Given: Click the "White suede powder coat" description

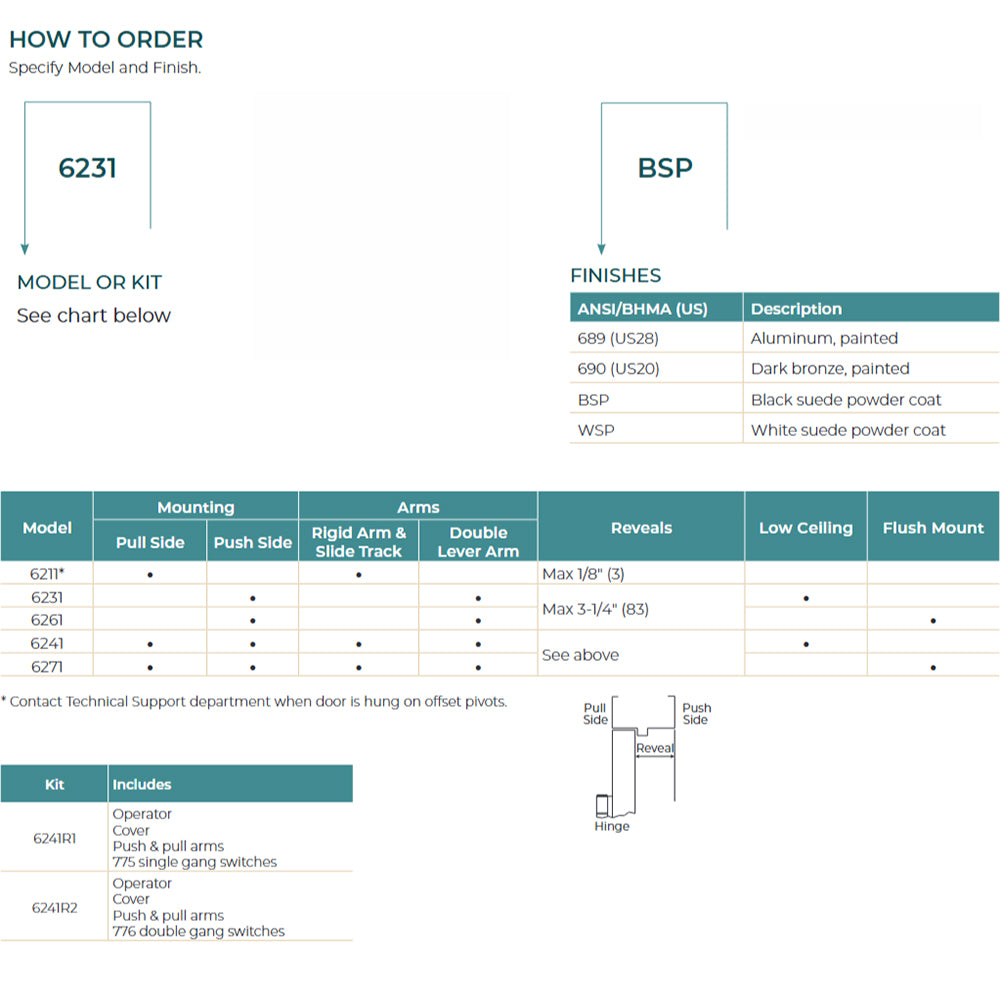Looking at the screenshot, I should click(848, 430).
